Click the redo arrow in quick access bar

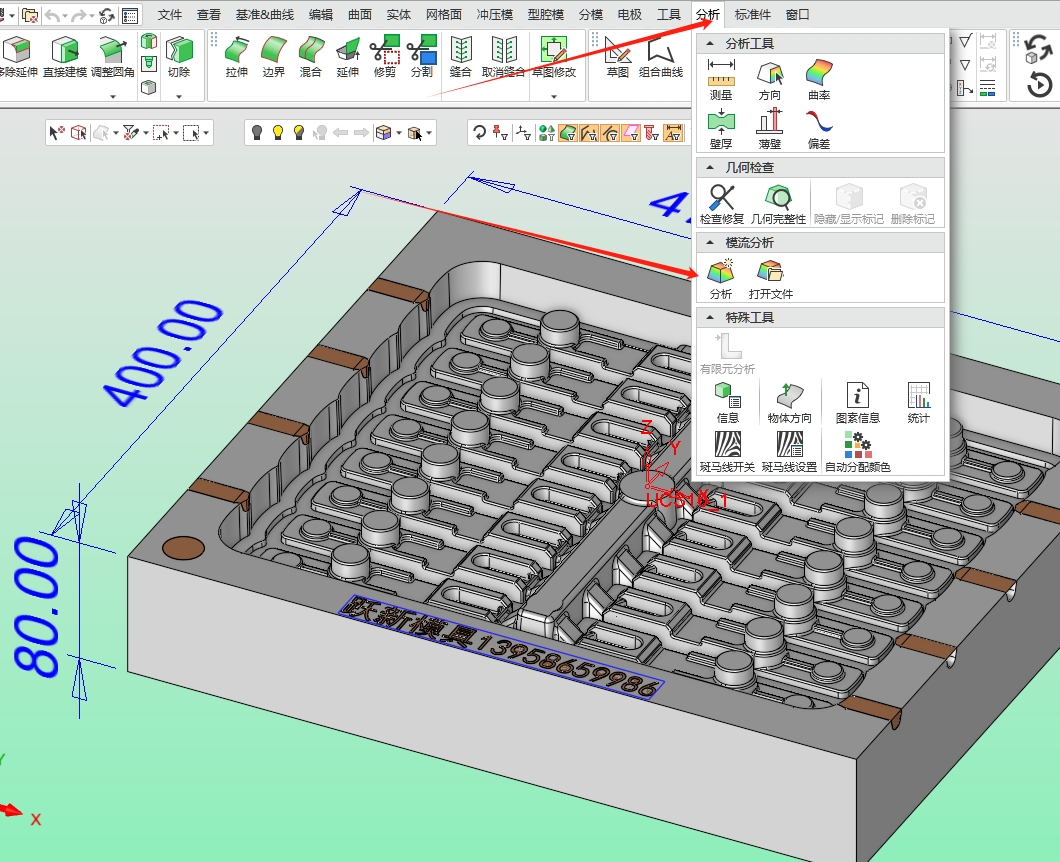tap(80, 16)
